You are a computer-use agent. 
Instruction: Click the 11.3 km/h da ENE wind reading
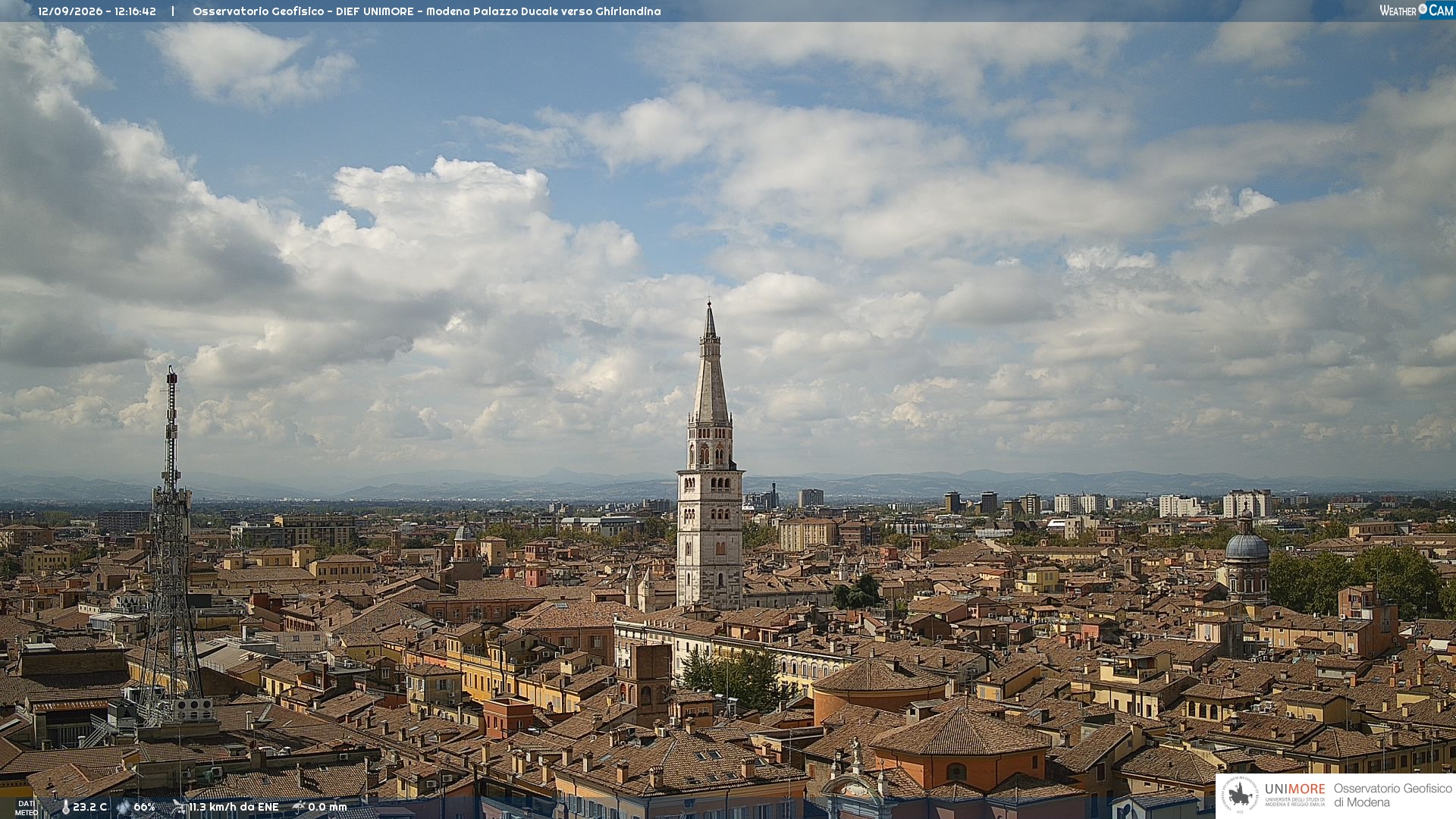234,807
